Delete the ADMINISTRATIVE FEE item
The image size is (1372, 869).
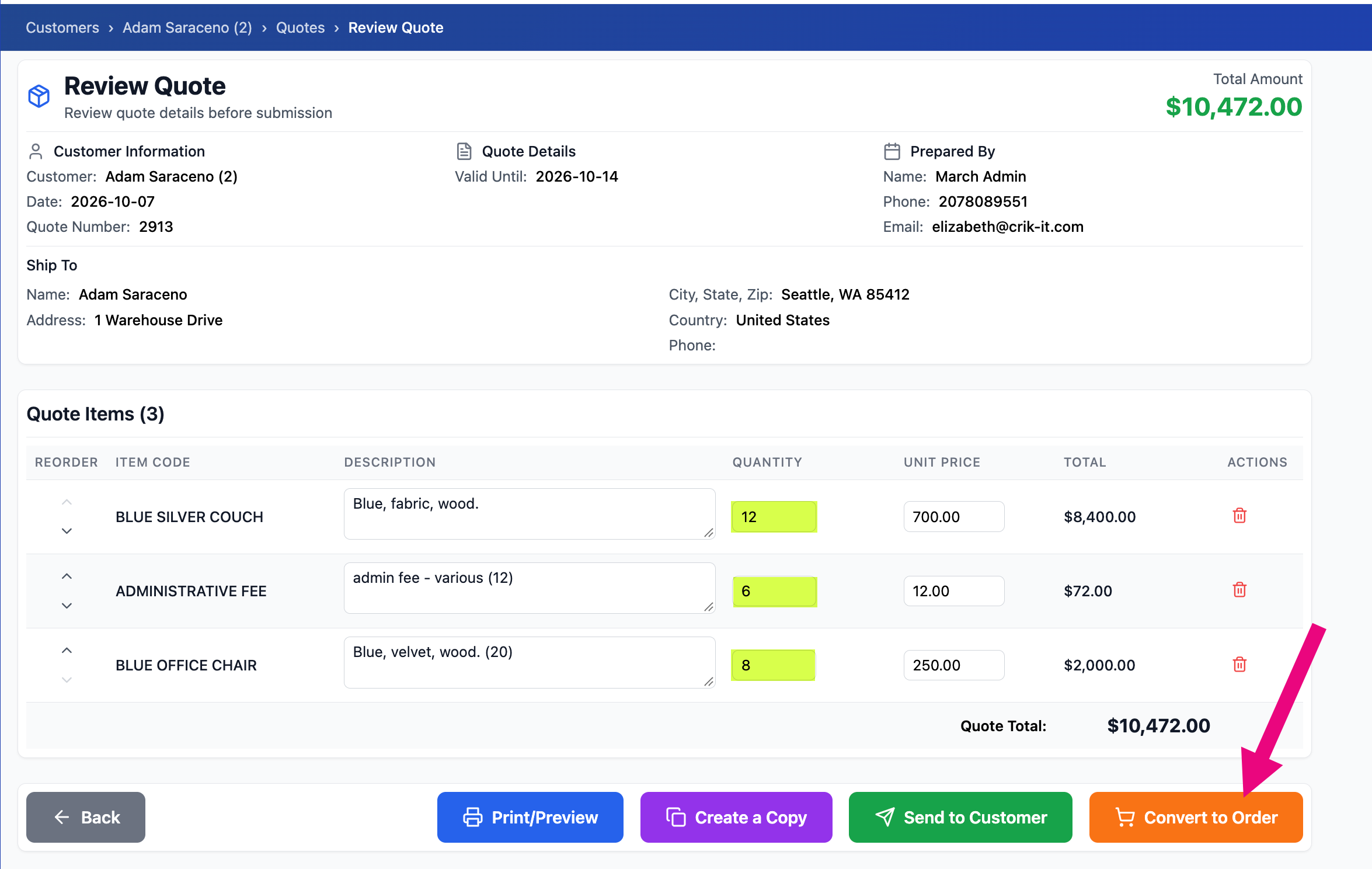1239,590
